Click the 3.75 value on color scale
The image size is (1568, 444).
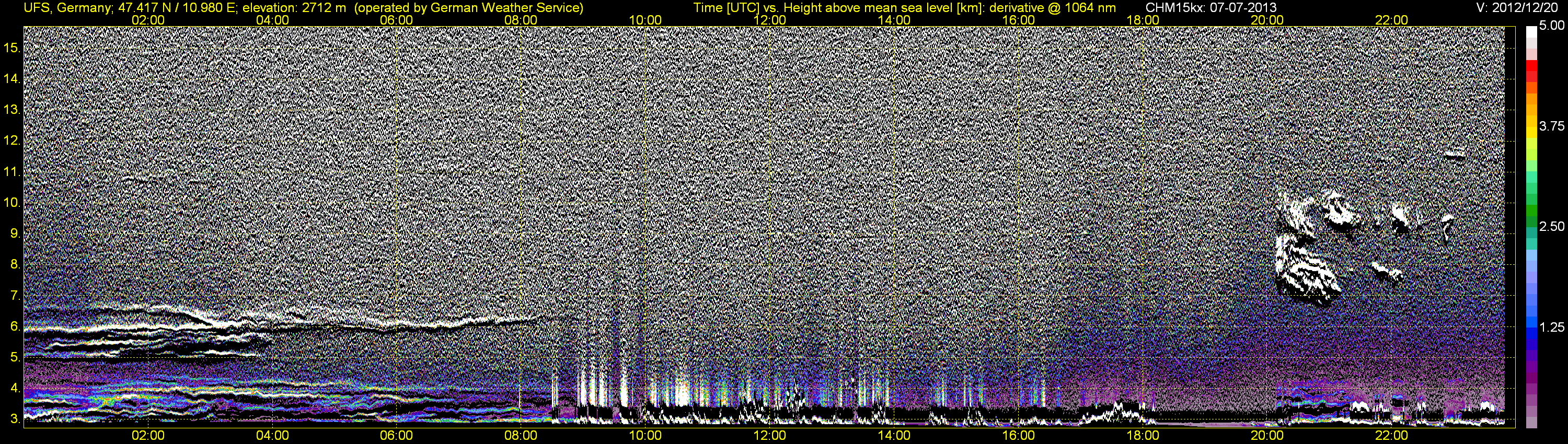point(1552,126)
